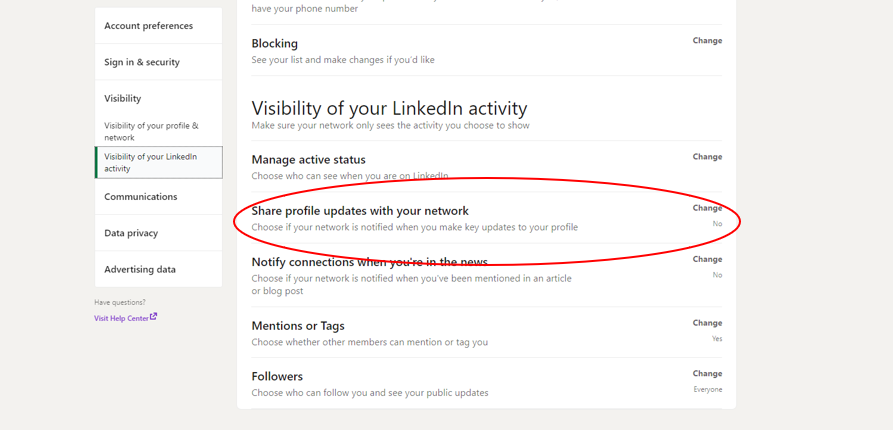Click Change for Notify connections in the news
The height and width of the screenshot is (430, 893).
(707, 259)
